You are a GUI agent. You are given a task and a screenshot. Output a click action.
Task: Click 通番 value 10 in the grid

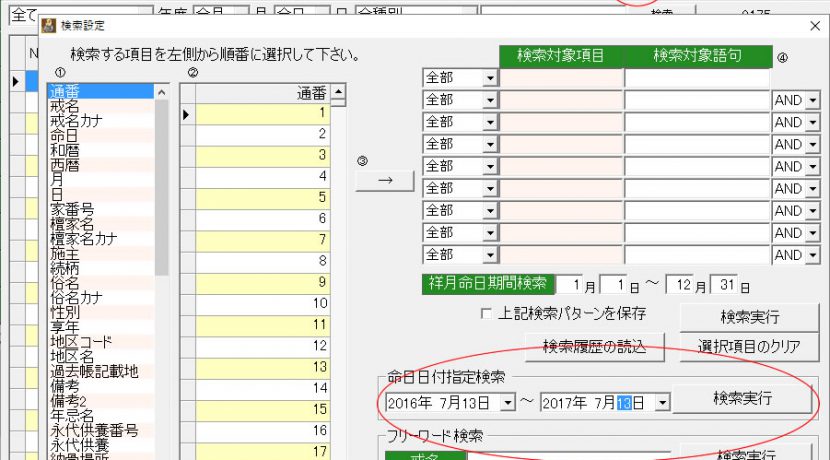click(263, 304)
